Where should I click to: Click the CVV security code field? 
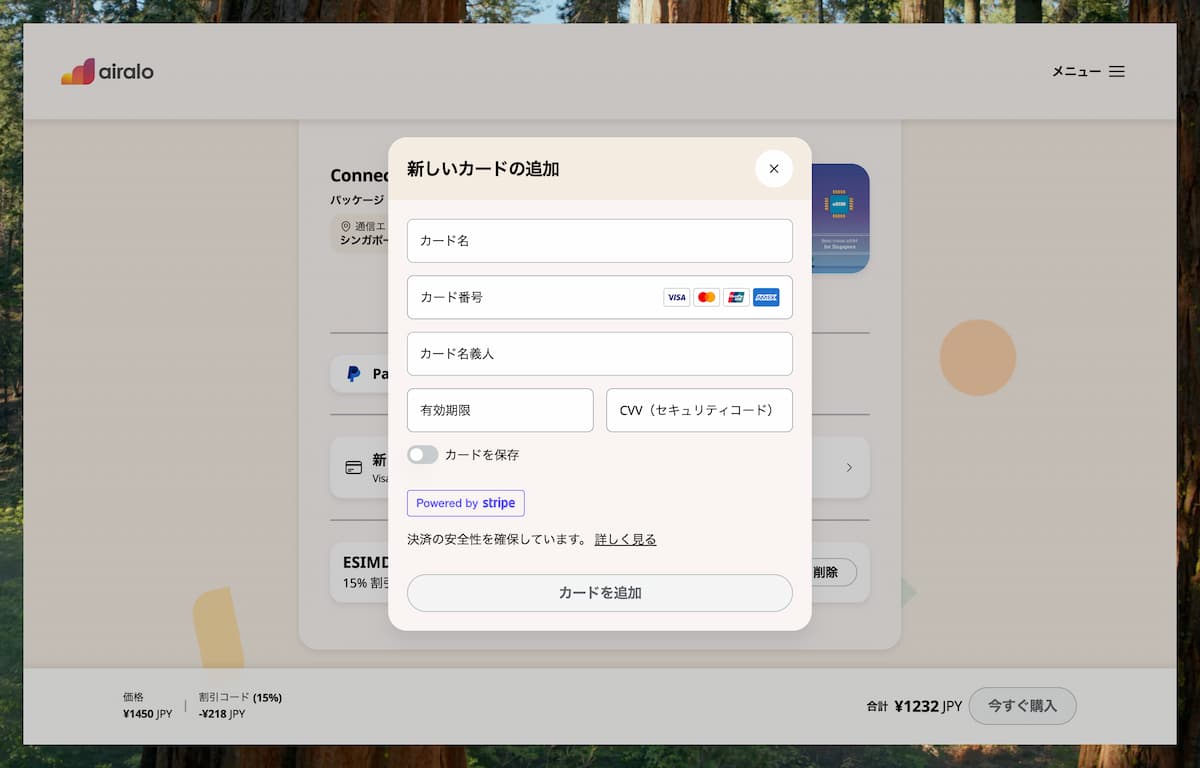699,410
